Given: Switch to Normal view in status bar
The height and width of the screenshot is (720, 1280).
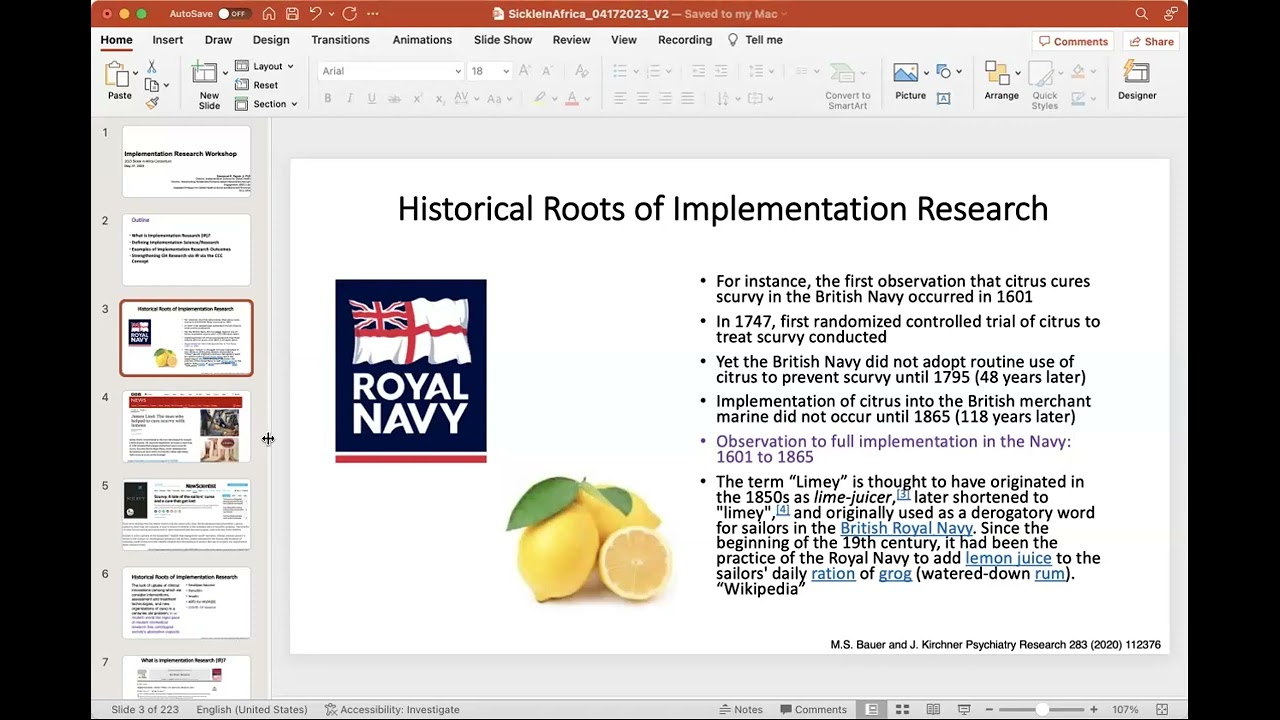Looking at the screenshot, I should 872,710.
